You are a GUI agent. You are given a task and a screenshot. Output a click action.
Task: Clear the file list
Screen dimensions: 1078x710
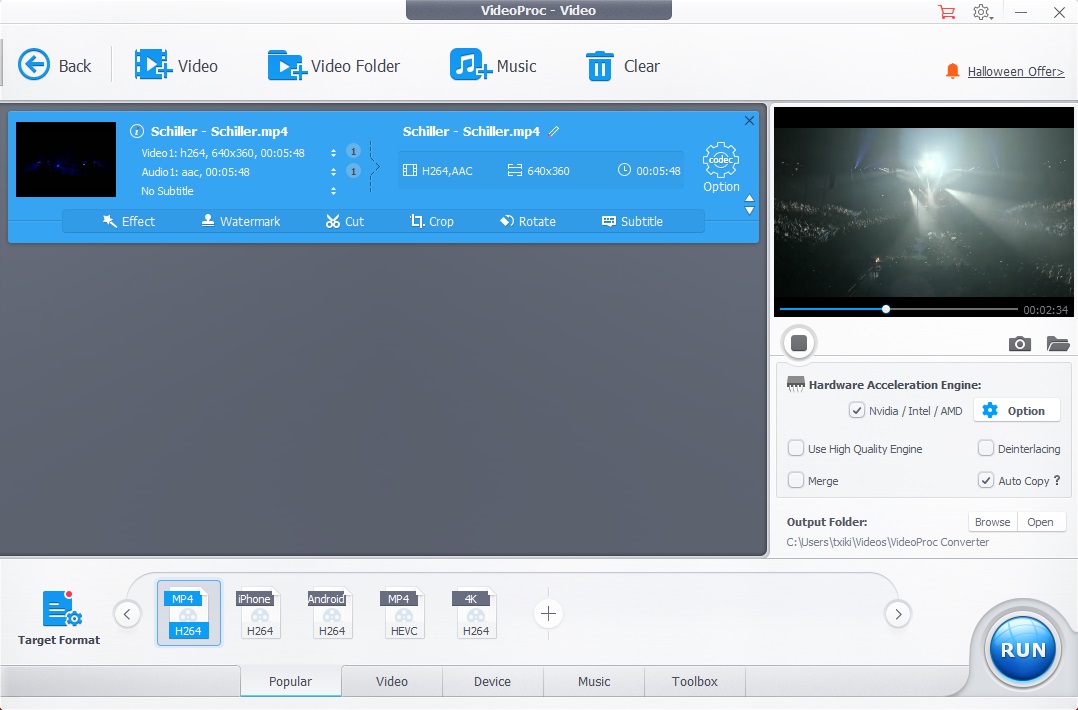pyautogui.click(x=622, y=65)
